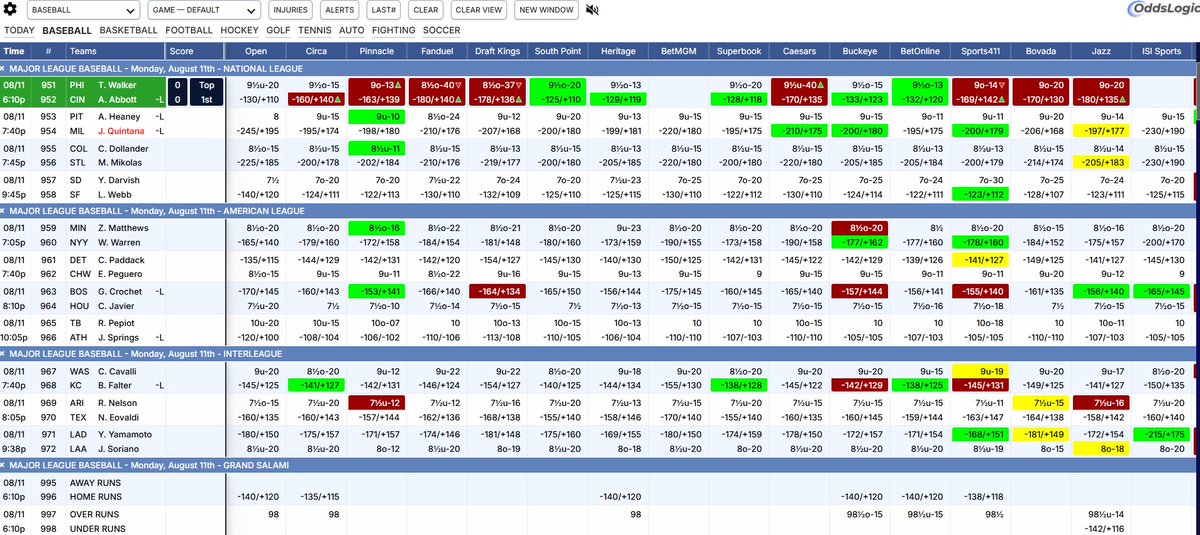
Task: Click the ISI Sports column header
Action: [x=1161, y=51]
